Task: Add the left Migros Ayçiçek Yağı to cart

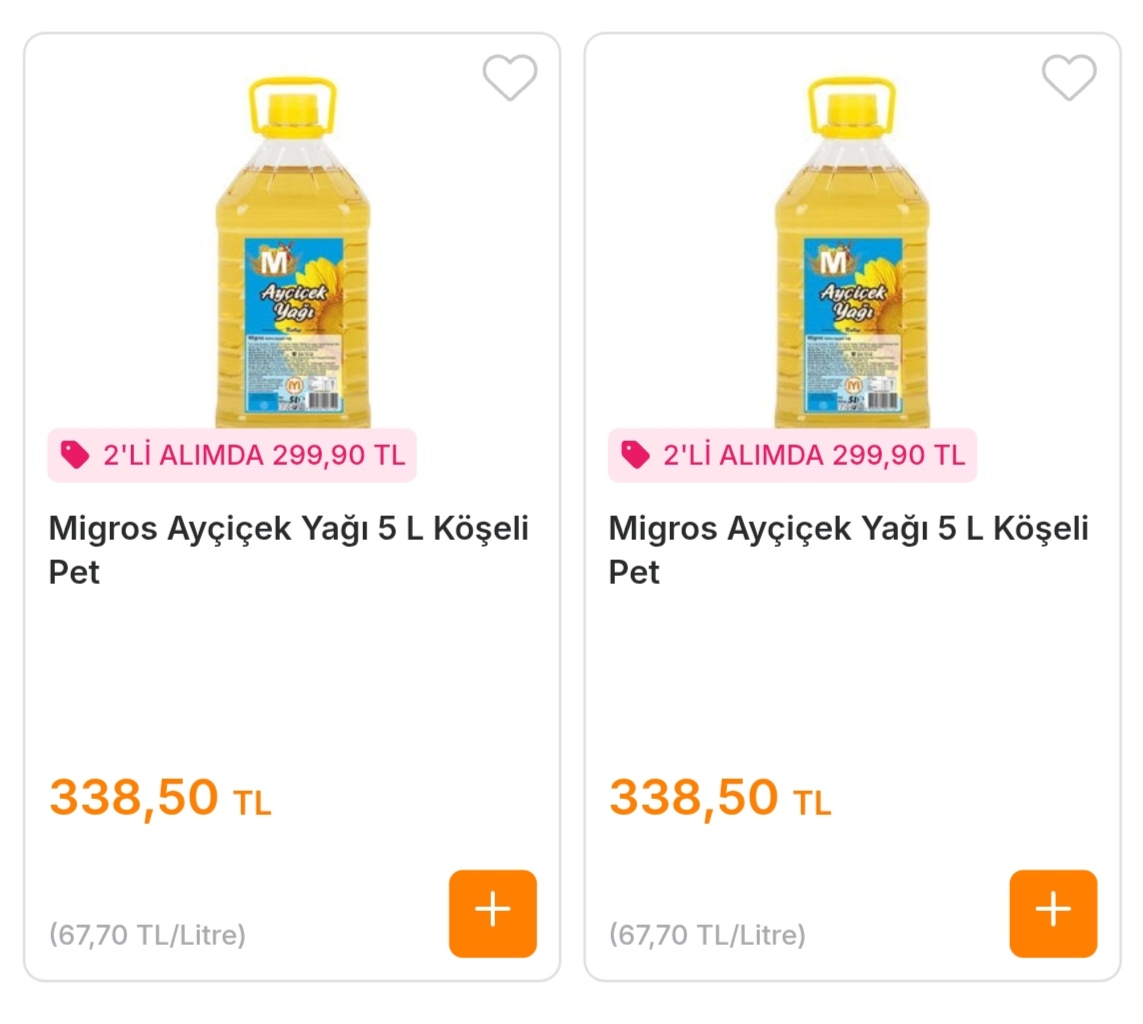Action: tap(492, 913)
